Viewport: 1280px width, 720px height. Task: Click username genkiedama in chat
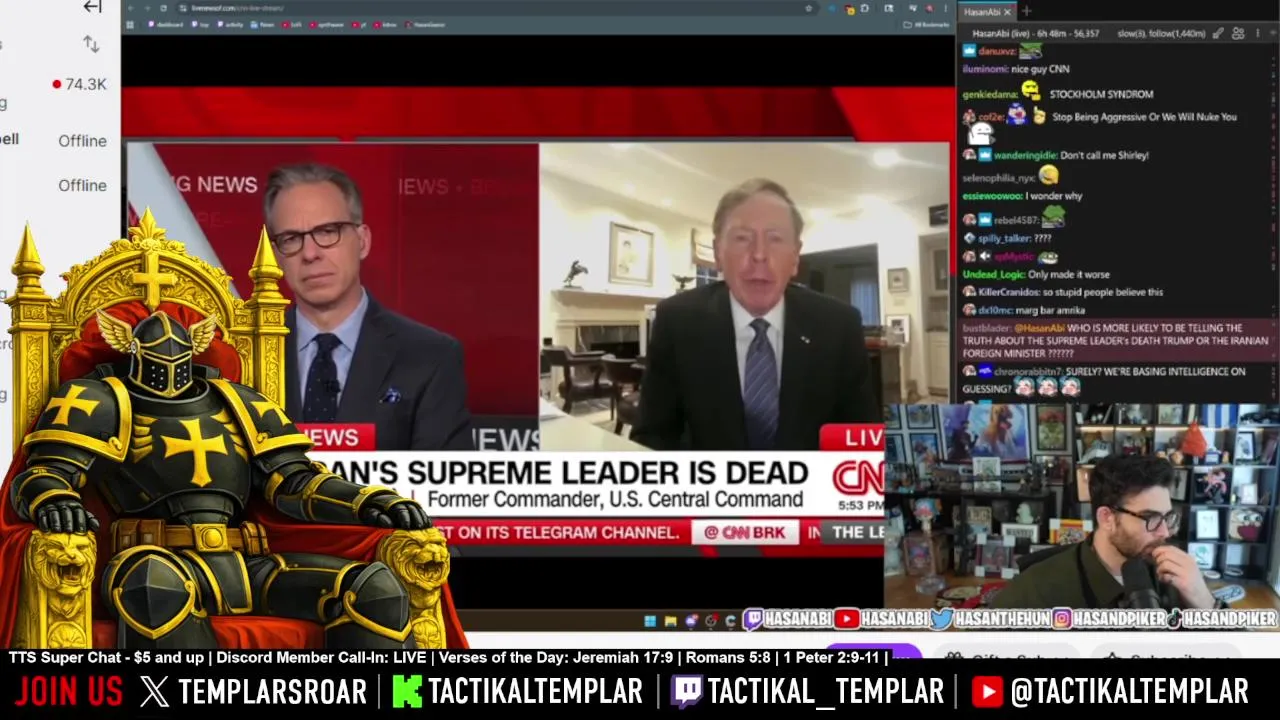[x=989, y=94]
